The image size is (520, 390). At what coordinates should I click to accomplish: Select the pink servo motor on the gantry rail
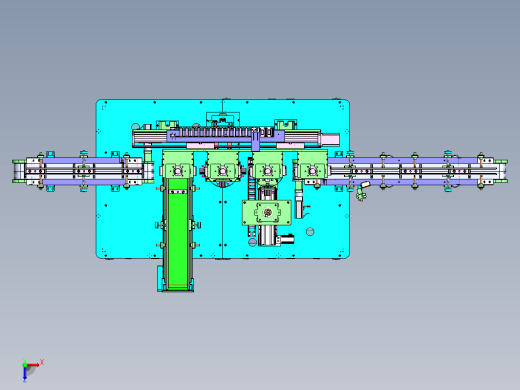(330, 139)
